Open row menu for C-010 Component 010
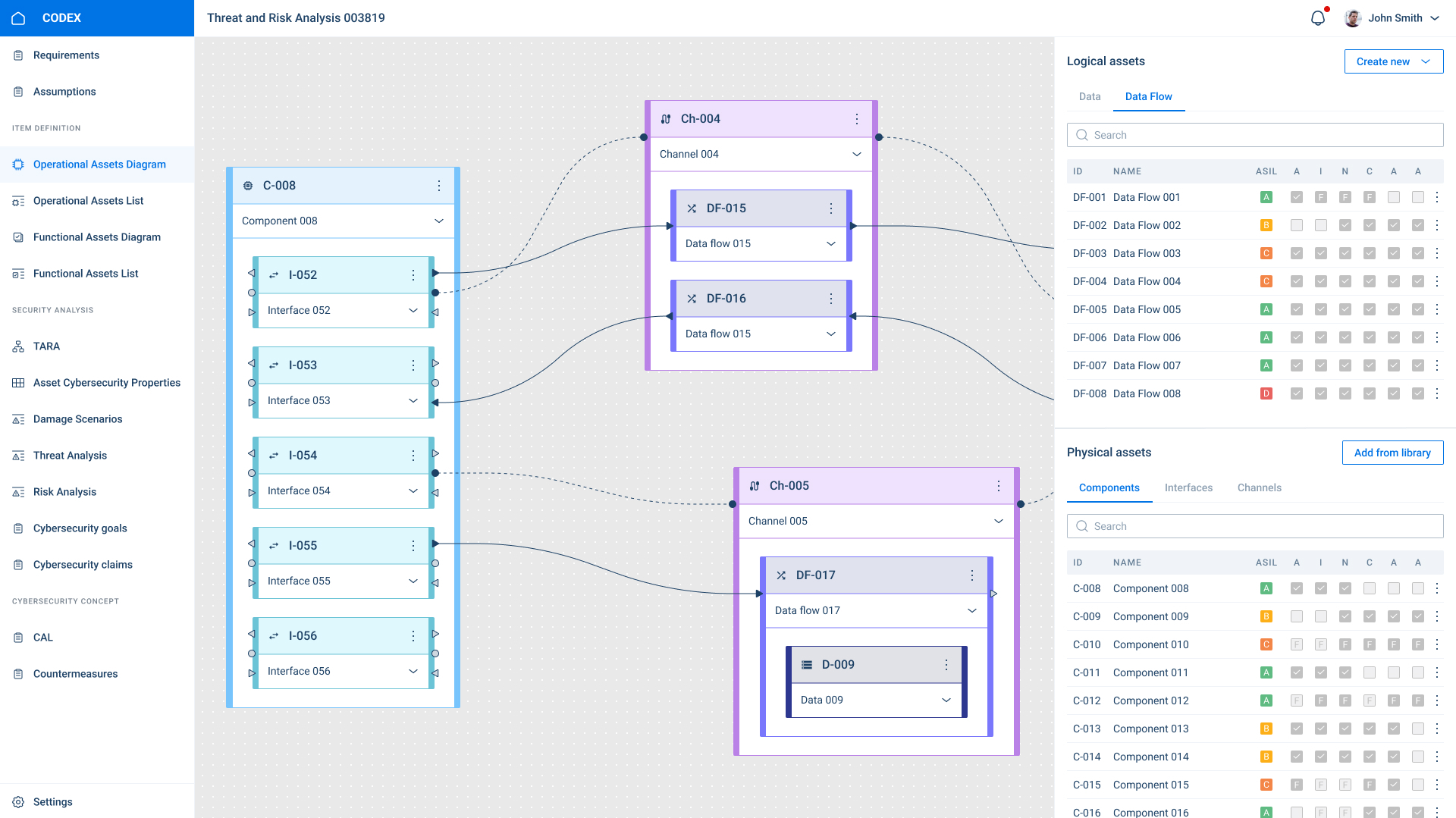The image size is (1456, 818). [x=1437, y=644]
